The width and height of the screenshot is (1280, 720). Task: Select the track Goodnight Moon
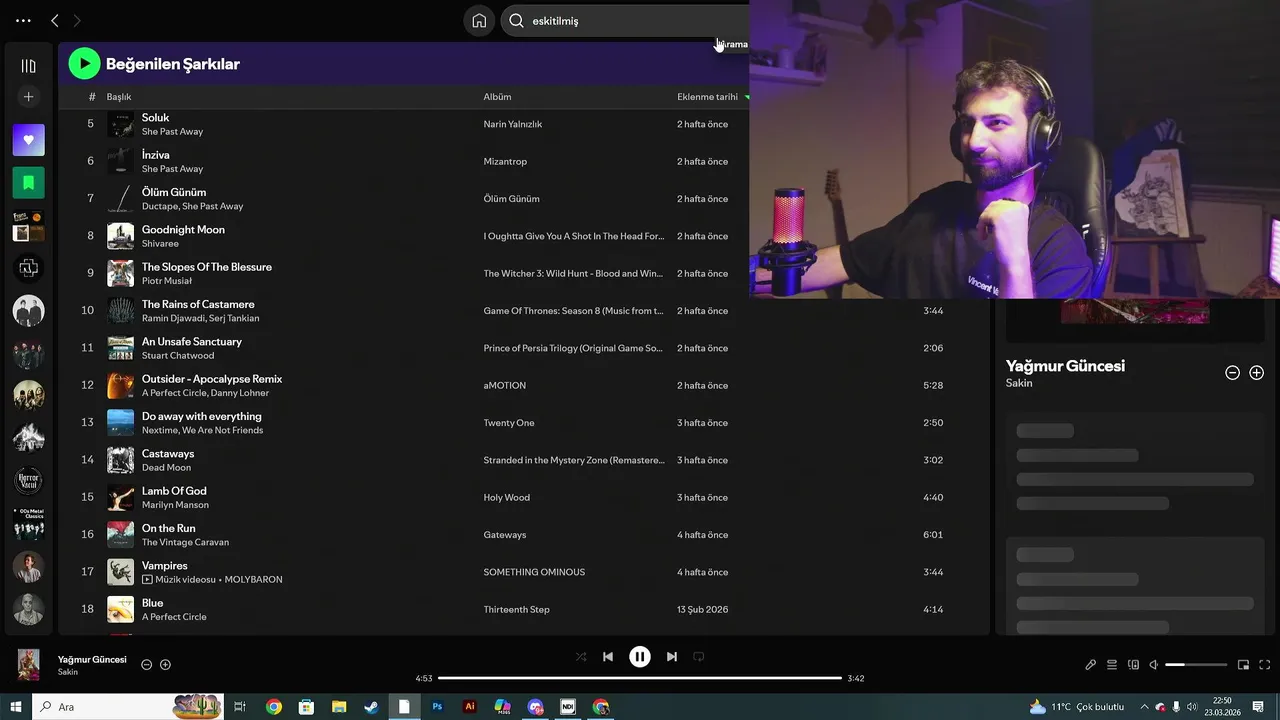point(183,230)
